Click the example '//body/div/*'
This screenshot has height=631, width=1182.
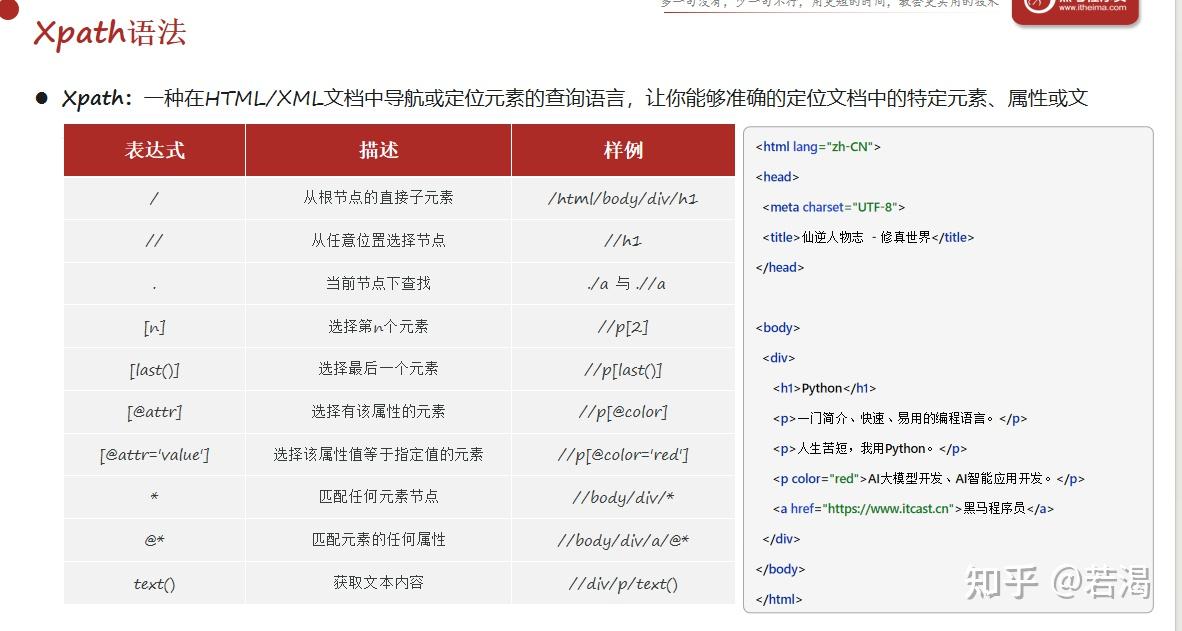point(623,498)
